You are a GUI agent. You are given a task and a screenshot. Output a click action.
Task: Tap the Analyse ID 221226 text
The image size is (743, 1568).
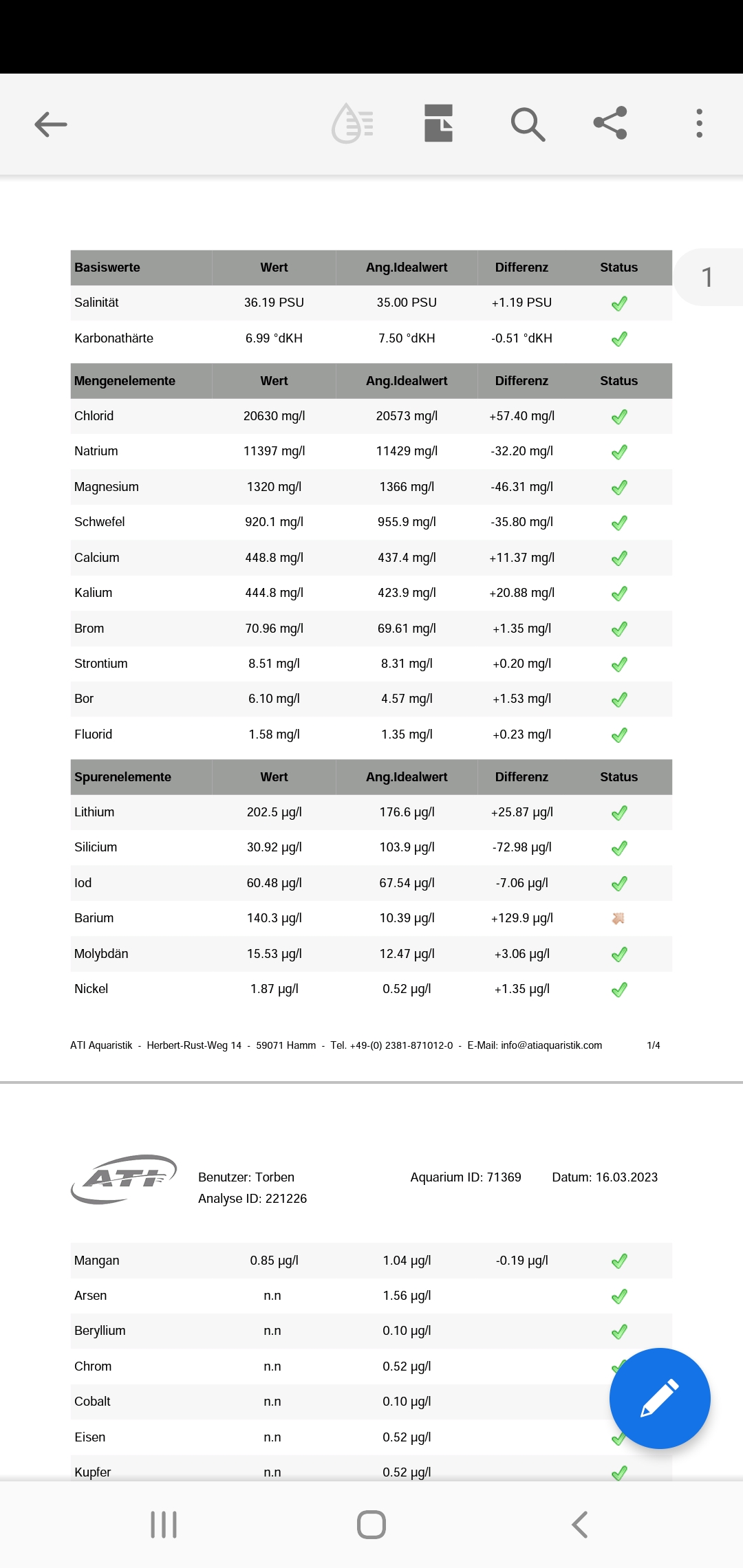[x=252, y=1199]
